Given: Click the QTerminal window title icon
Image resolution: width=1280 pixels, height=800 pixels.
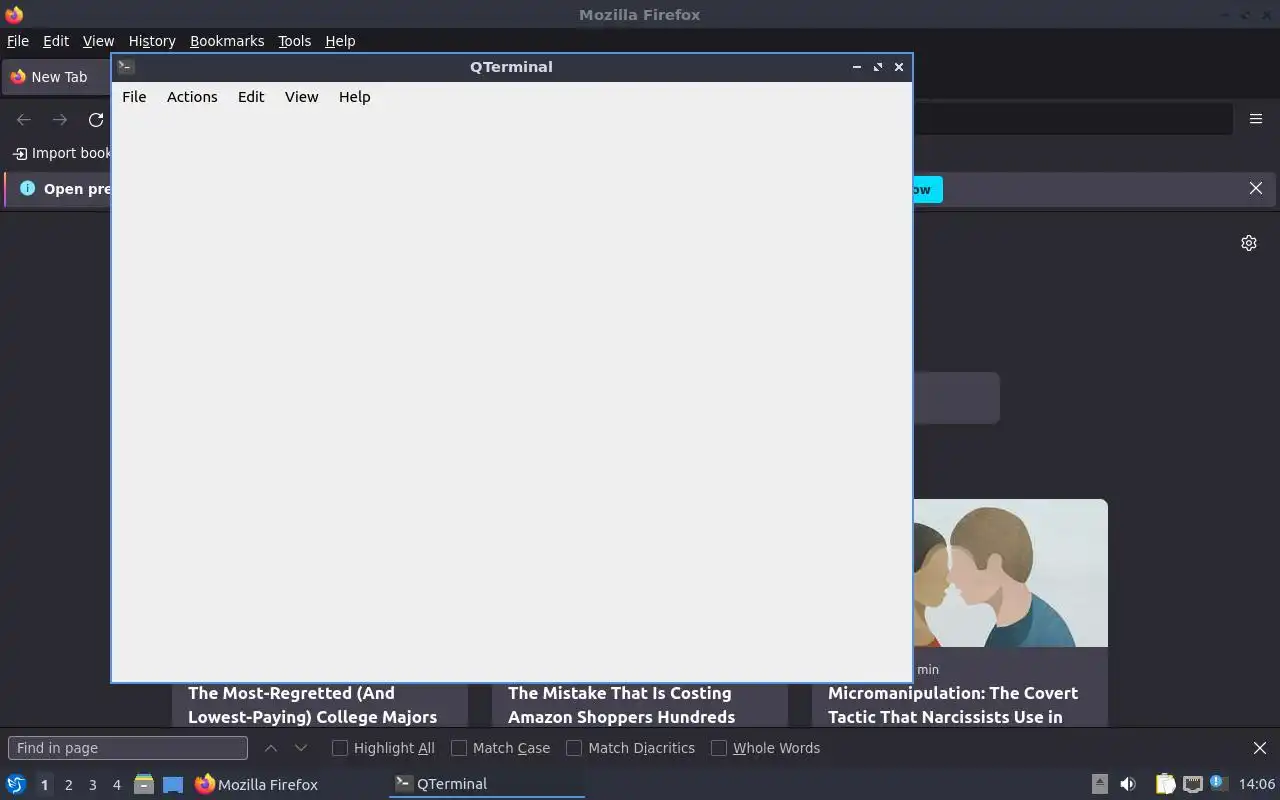Looking at the screenshot, I should pyautogui.click(x=126, y=67).
